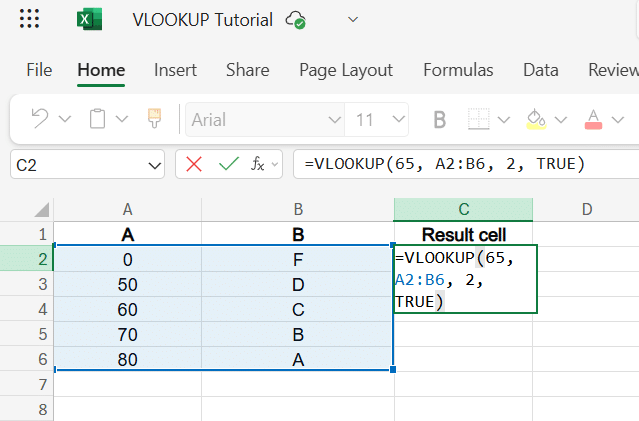
Task: Apply the cell borders button
Action: point(478,119)
